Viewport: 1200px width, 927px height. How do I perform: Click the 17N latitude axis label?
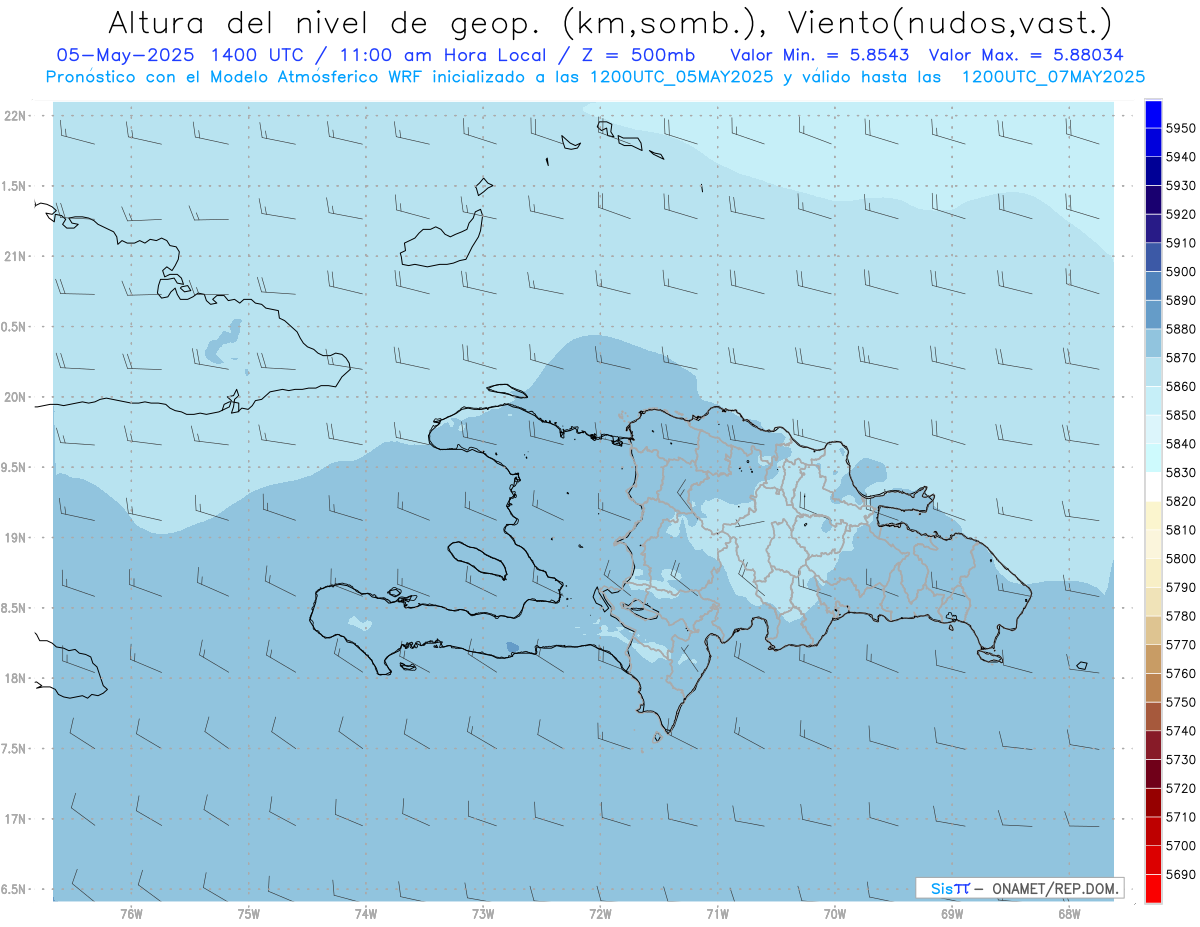pyautogui.click(x=15, y=819)
